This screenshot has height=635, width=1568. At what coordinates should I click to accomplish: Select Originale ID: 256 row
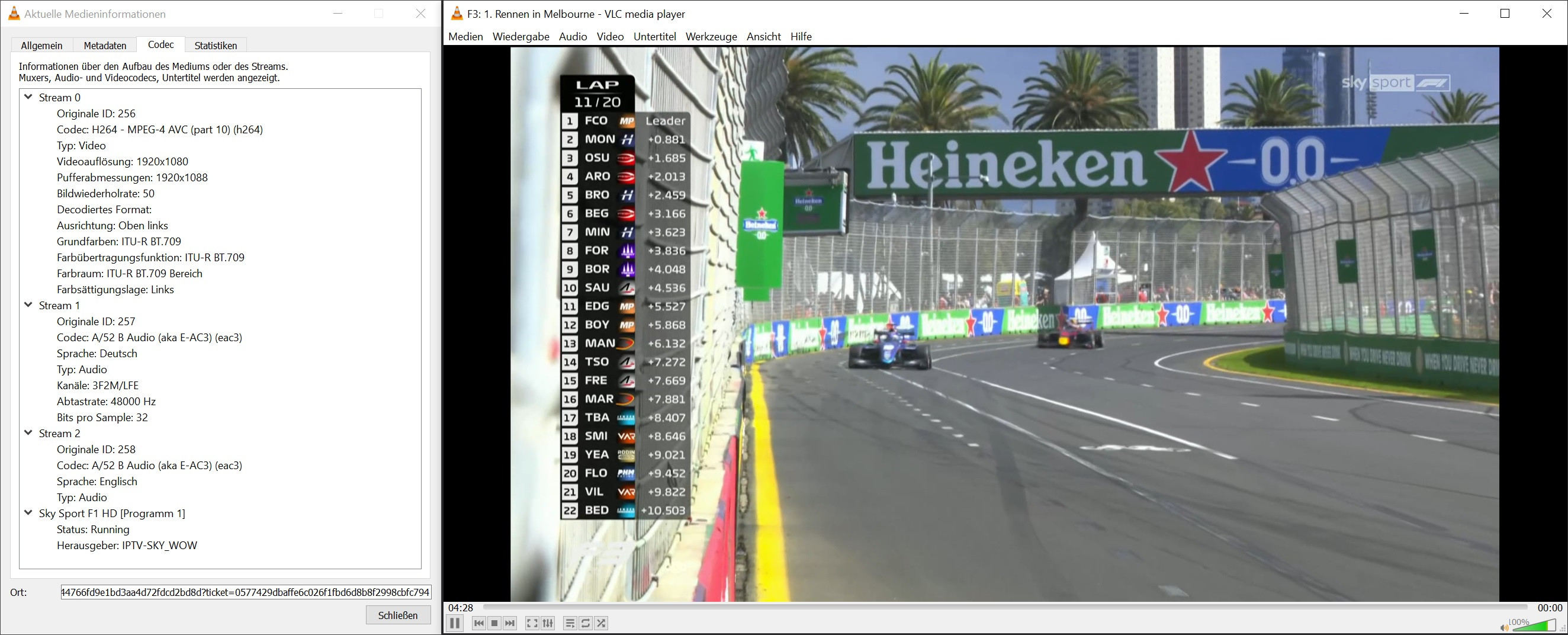tap(96, 113)
